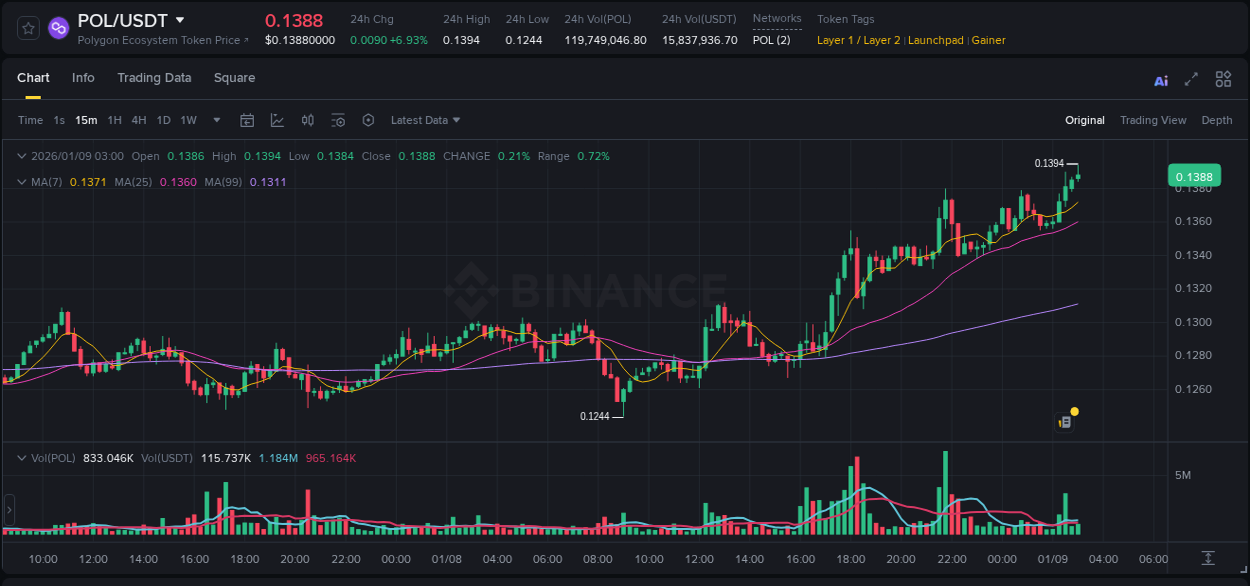Click the date range calendar icon
Viewport: 1250px width, 586px height.
click(x=247, y=120)
